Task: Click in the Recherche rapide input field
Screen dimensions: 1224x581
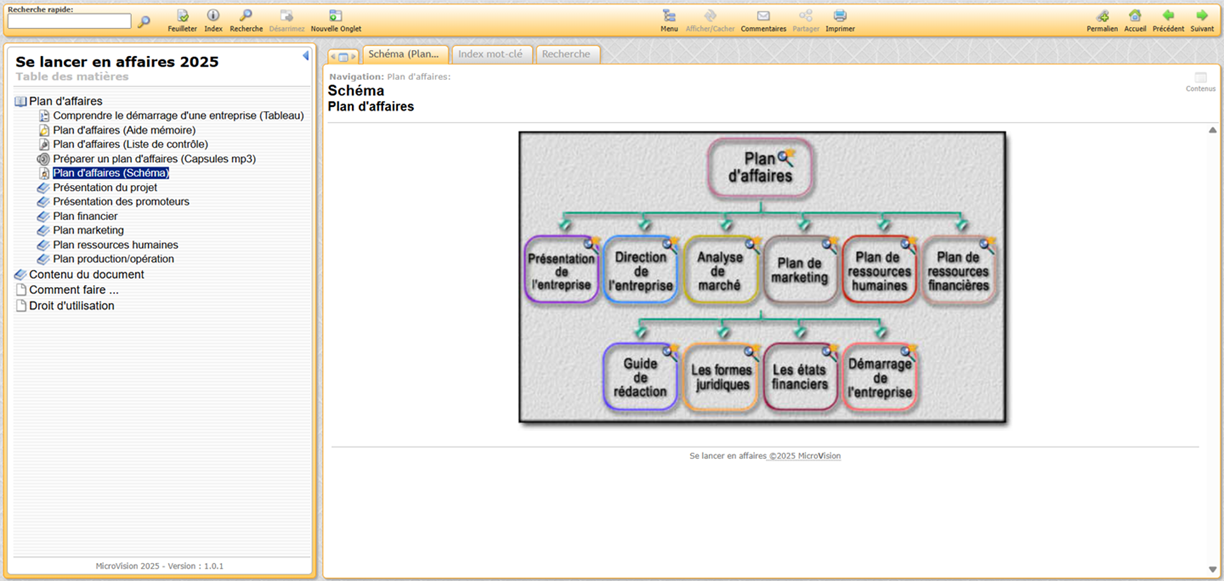Action: [69, 21]
